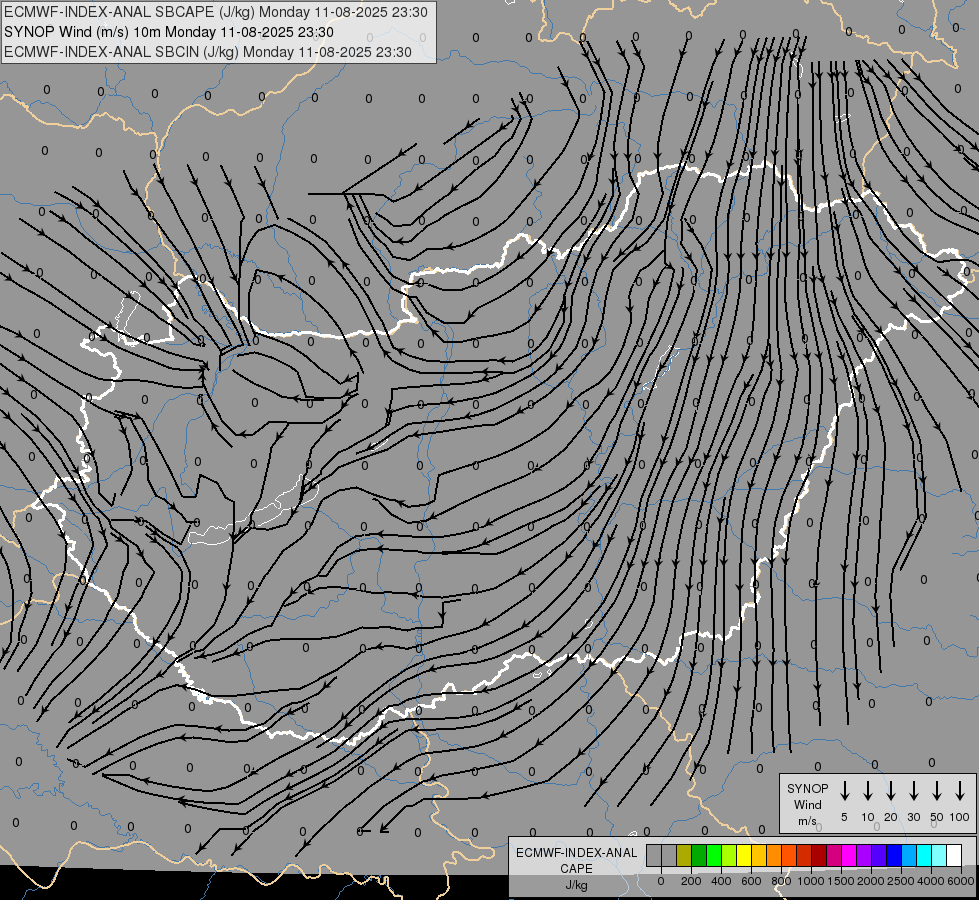Screen dimensions: 979x900
Task: Click the SYNOP label in wind legend
Action: [807, 788]
